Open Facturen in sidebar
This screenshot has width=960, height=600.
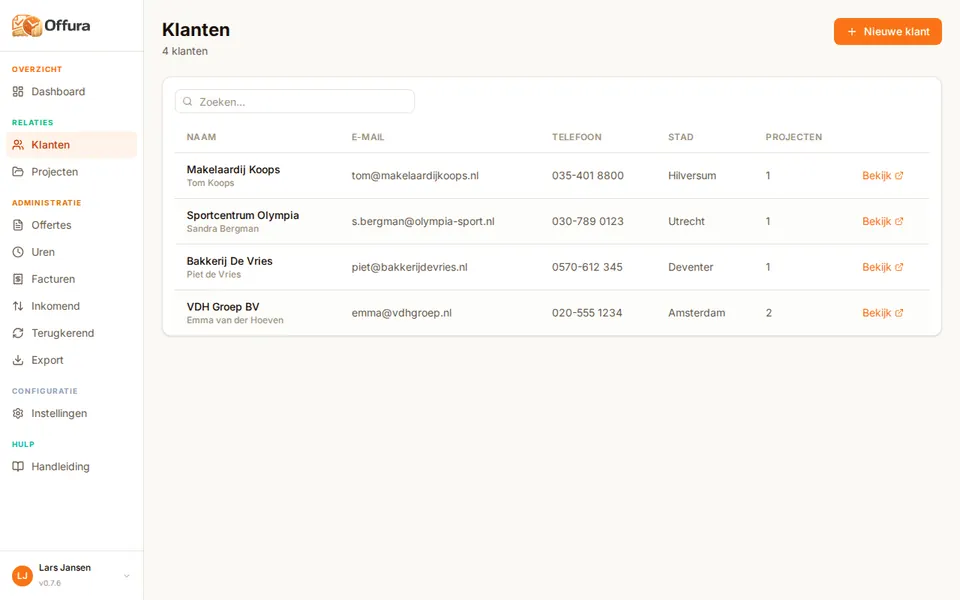(72, 279)
